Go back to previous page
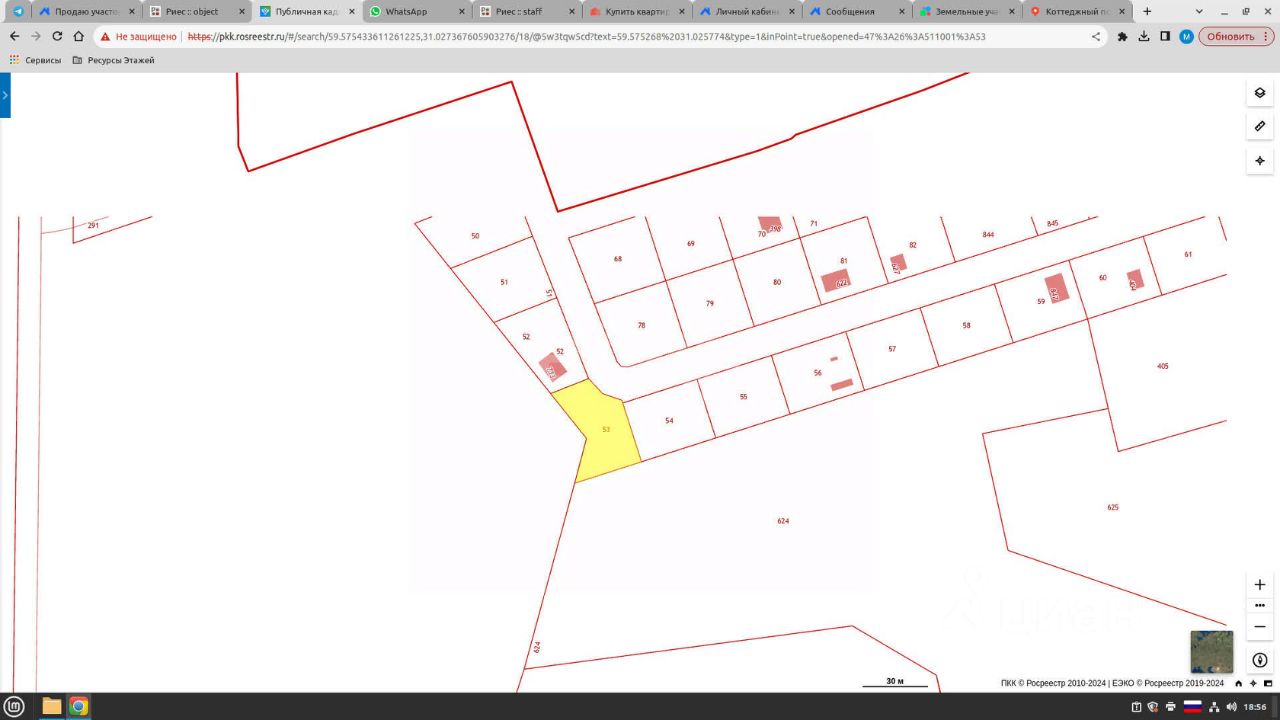The height and width of the screenshot is (720, 1280). (14, 36)
